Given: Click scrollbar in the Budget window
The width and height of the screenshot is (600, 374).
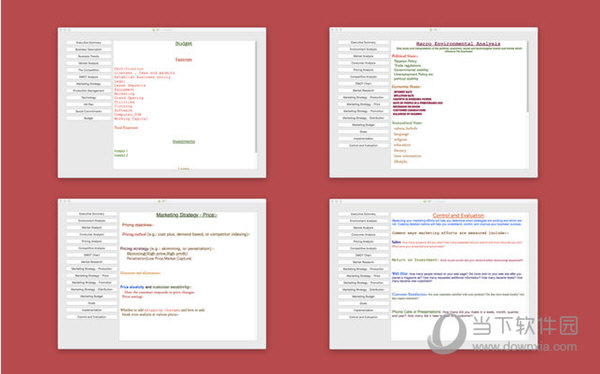Looking at the screenshot, I should [x=256, y=96].
